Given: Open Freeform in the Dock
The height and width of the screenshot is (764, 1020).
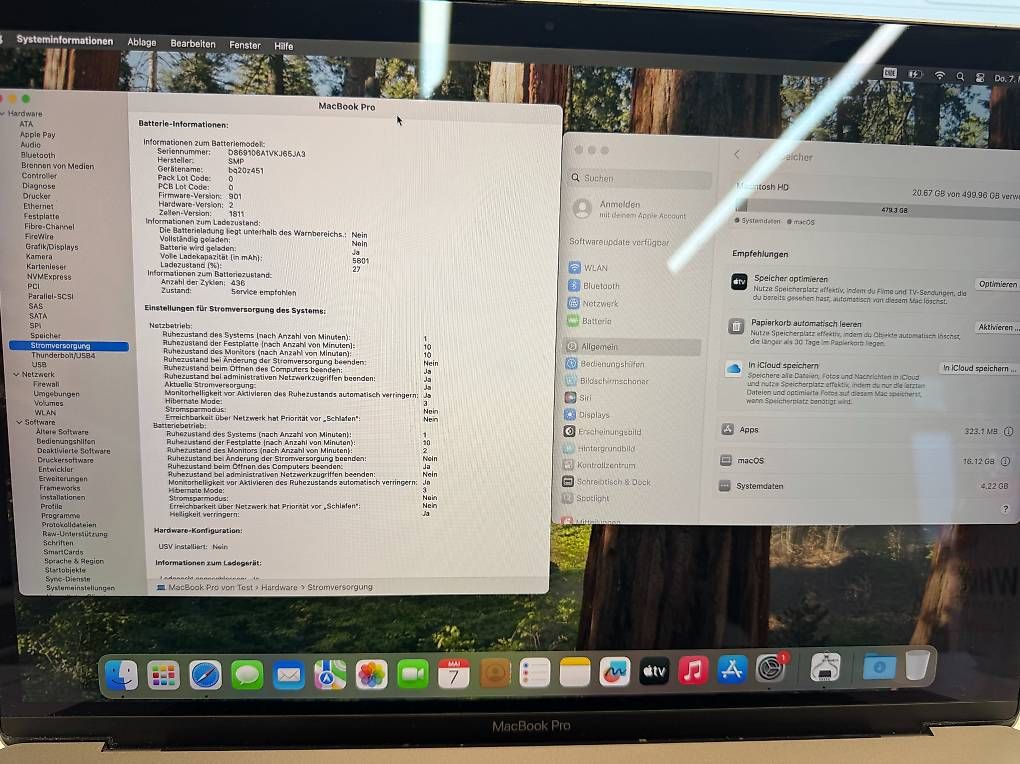Looking at the screenshot, I should pyautogui.click(x=615, y=672).
